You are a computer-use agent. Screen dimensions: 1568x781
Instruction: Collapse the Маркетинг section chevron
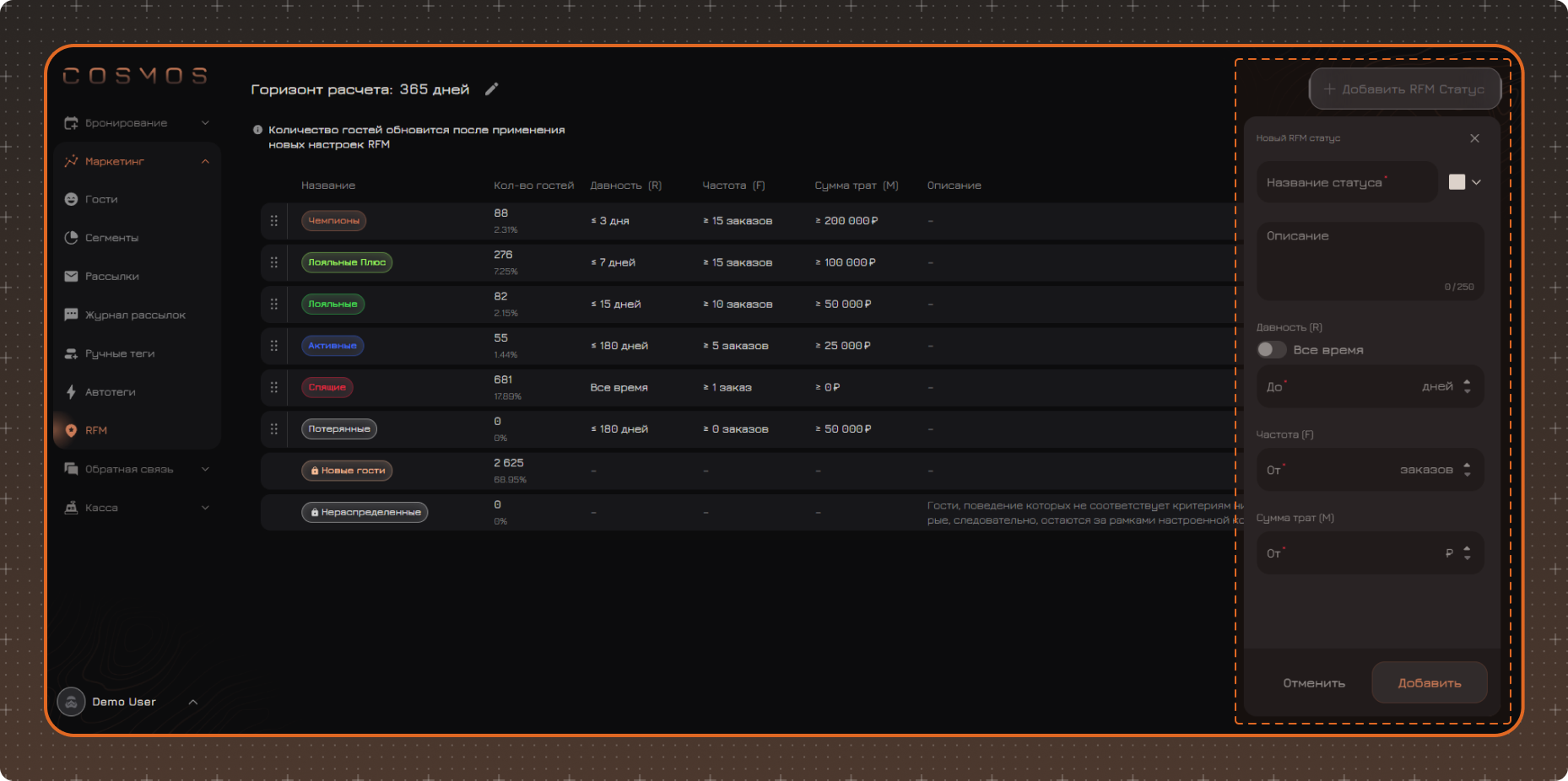(x=205, y=161)
